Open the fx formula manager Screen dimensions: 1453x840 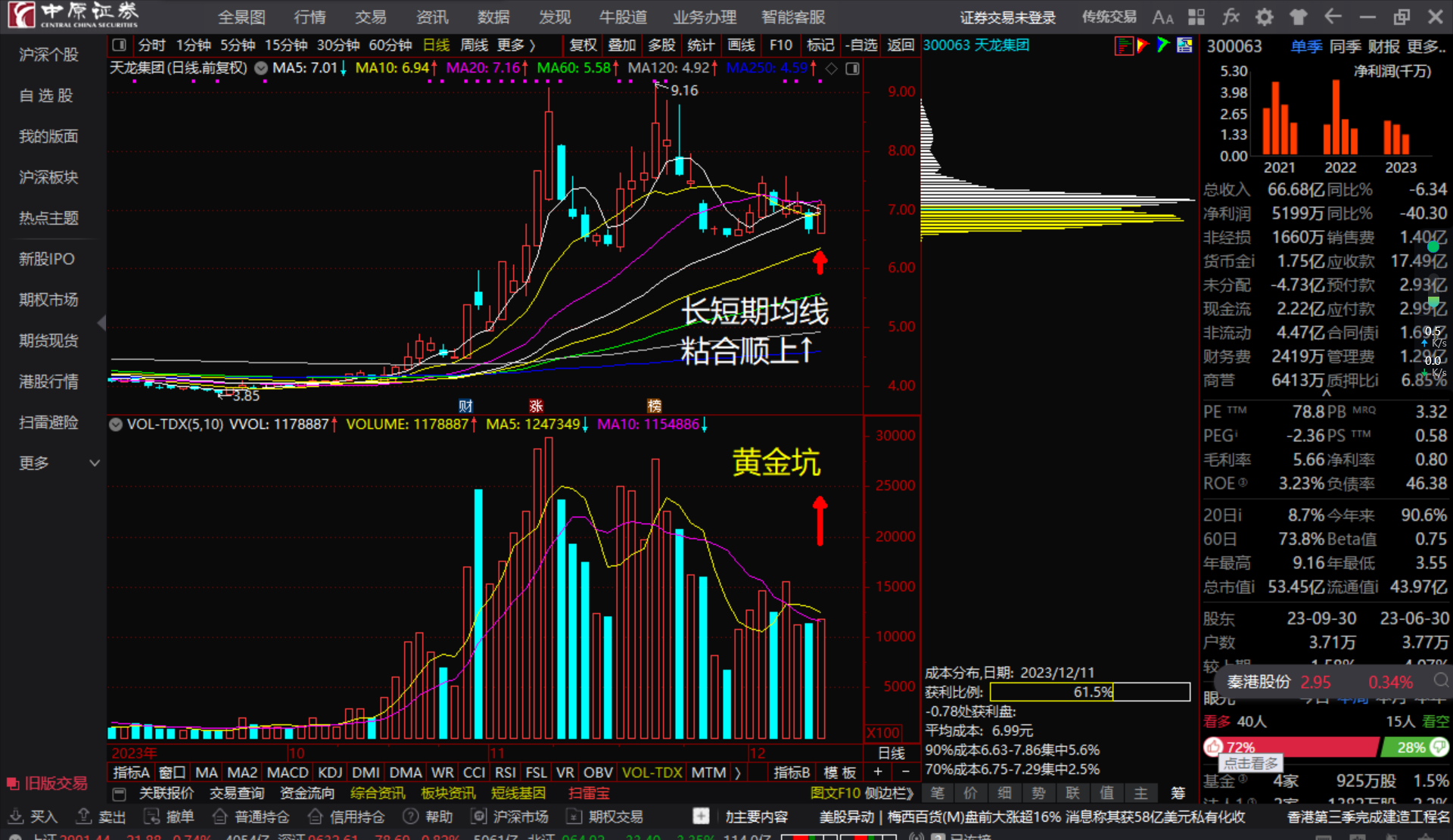[x=1231, y=17]
